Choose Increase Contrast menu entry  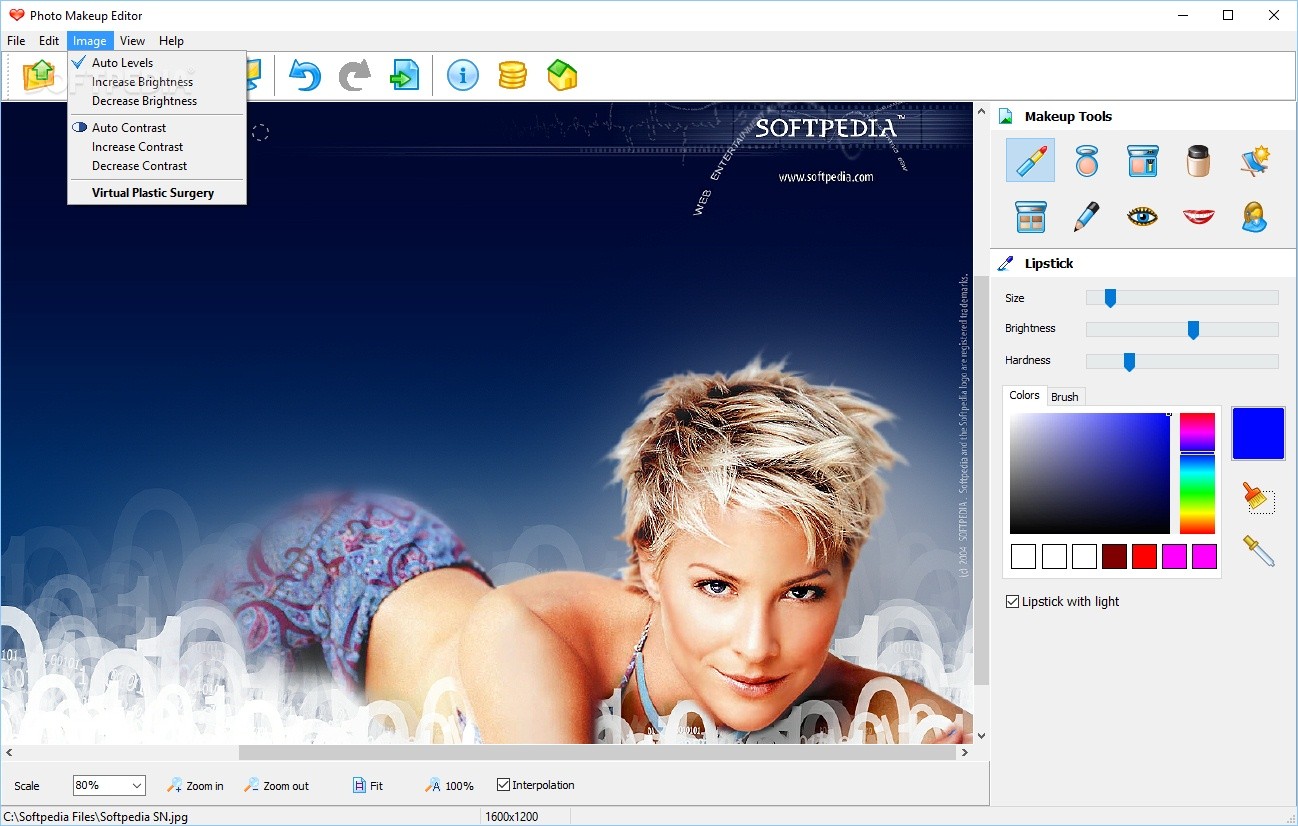[156, 147]
